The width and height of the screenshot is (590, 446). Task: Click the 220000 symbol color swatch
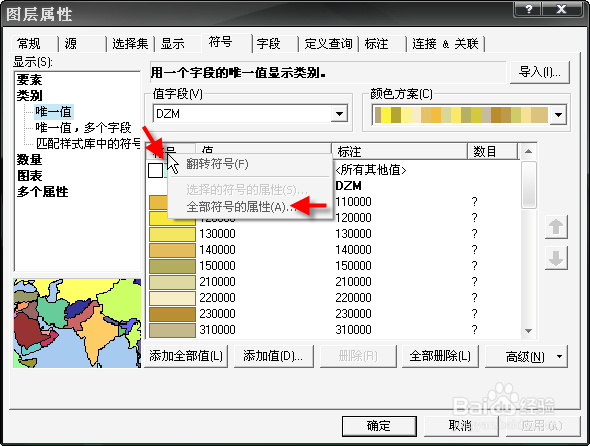pyautogui.click(x=172, y=298)
